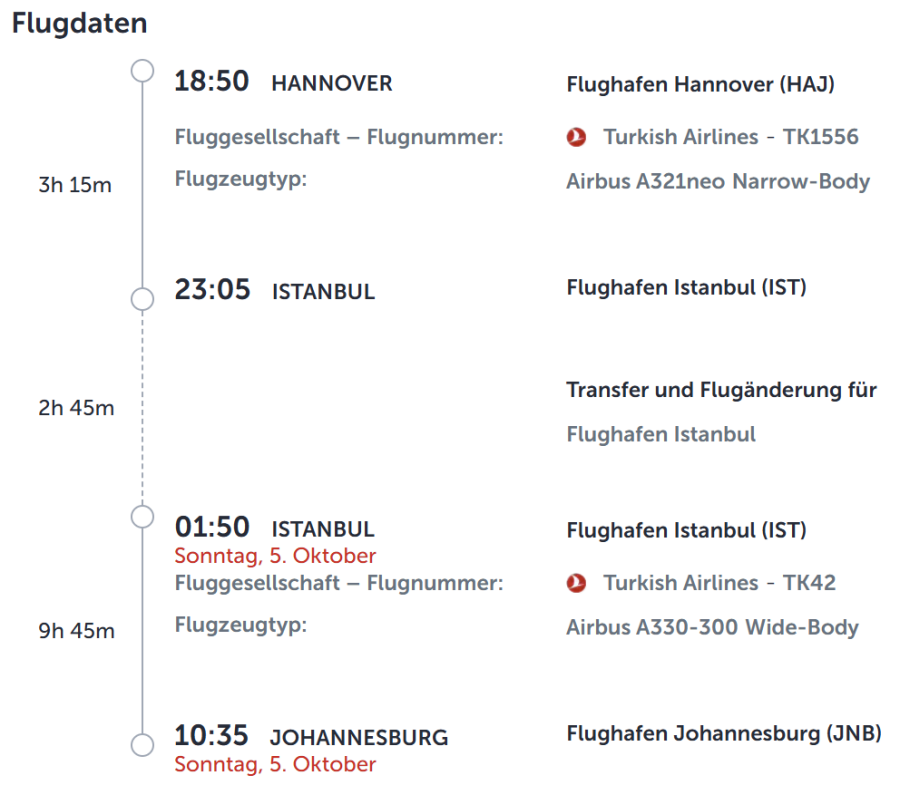The width and height of the screenshot is (900, 785).
Task: Click the Johannesburg arrival timeline circle
Action: pyautogui.click(x=143, y=745)
